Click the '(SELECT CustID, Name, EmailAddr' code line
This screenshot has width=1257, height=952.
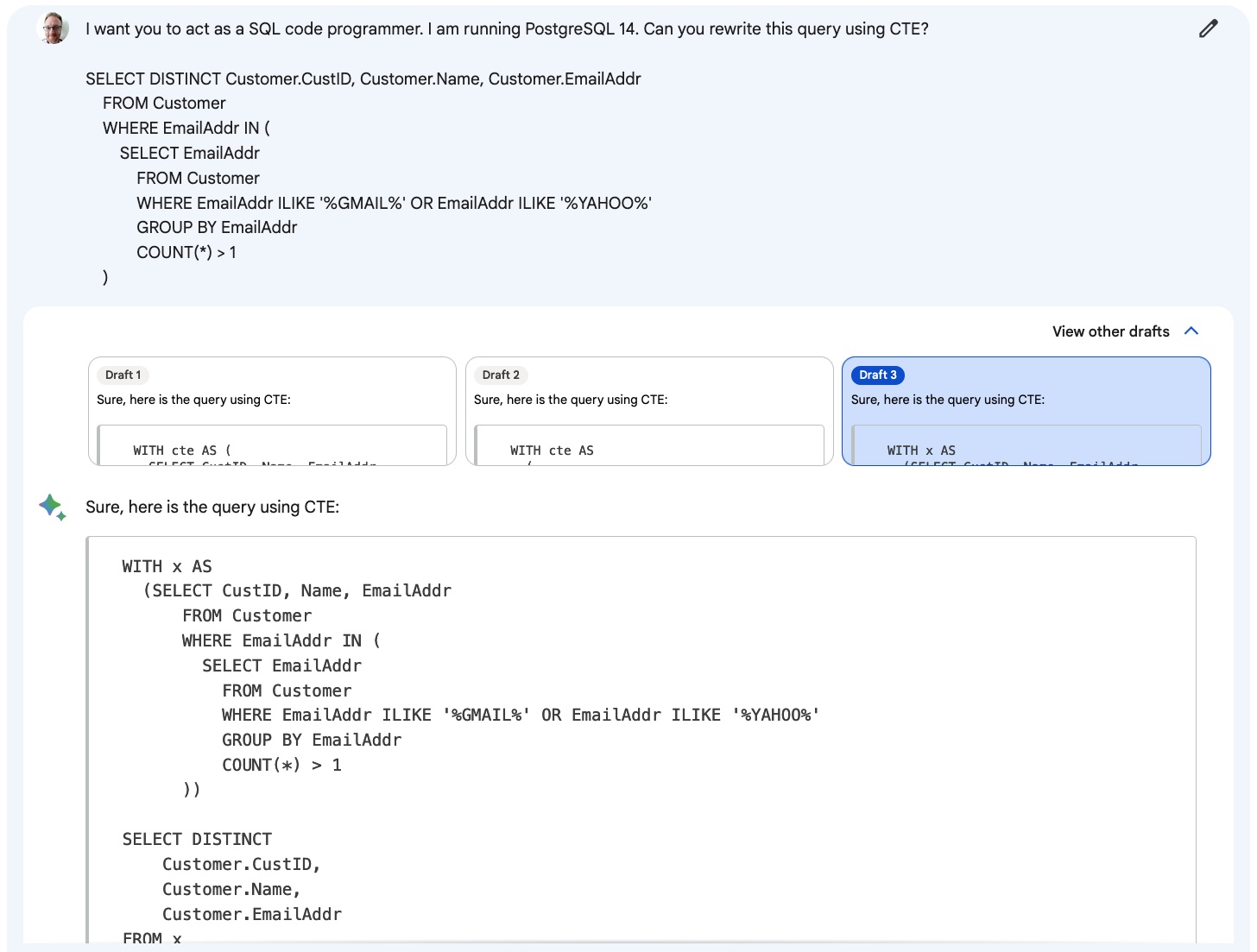click(297, 591)
